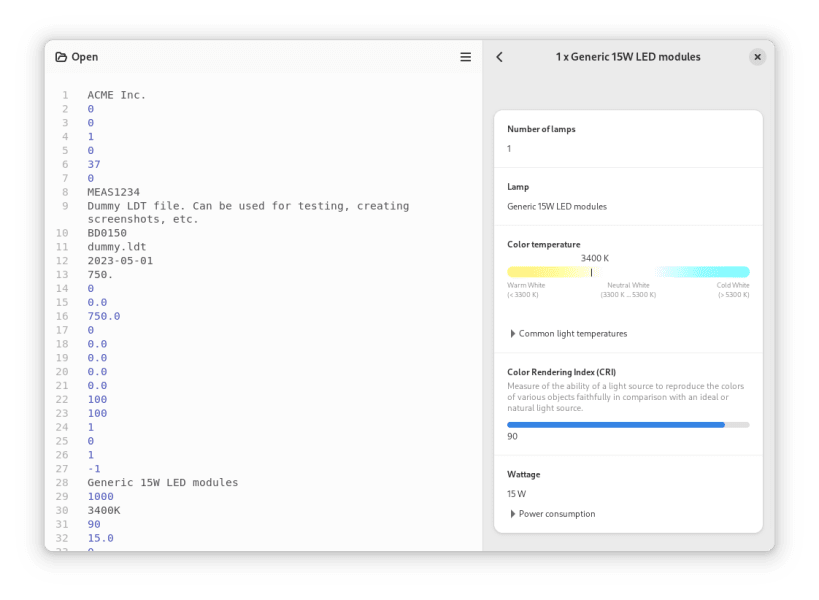819x600 pixels.
Task: Close the lamp details side panel
Action: point(757,57)
